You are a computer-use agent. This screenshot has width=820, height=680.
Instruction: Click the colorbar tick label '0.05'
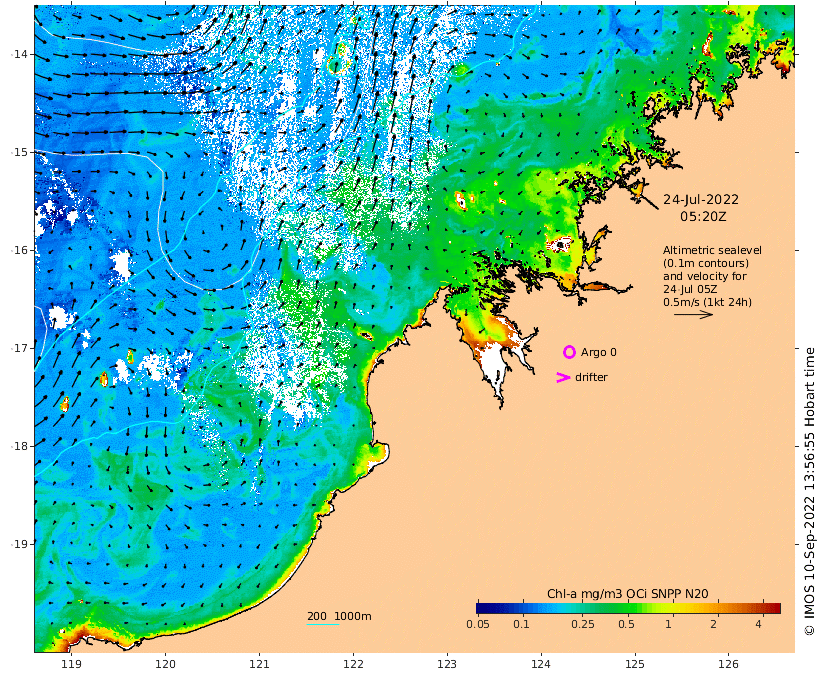(477, 624)
